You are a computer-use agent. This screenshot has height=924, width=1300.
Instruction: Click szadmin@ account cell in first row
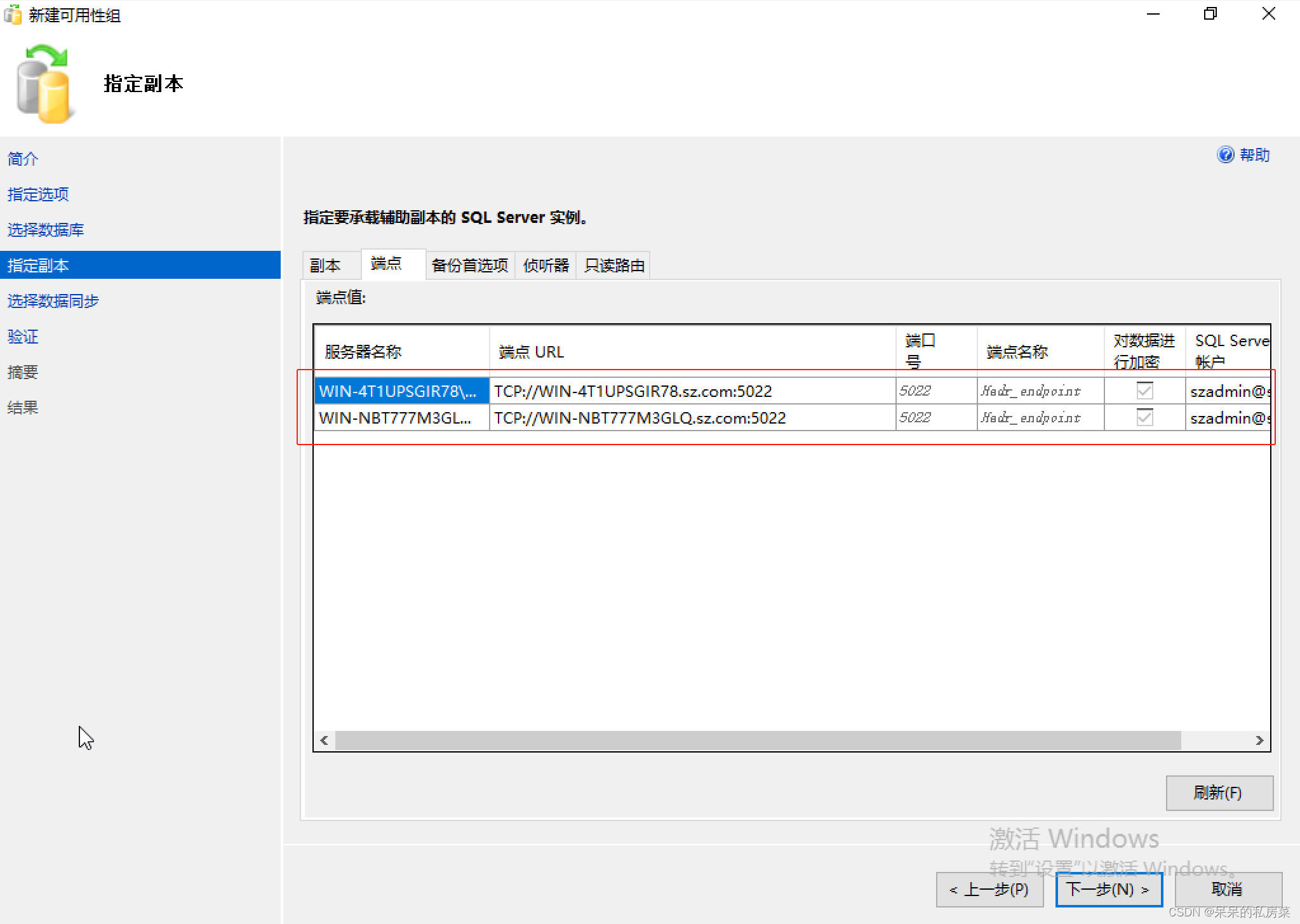pos(1228,391)
